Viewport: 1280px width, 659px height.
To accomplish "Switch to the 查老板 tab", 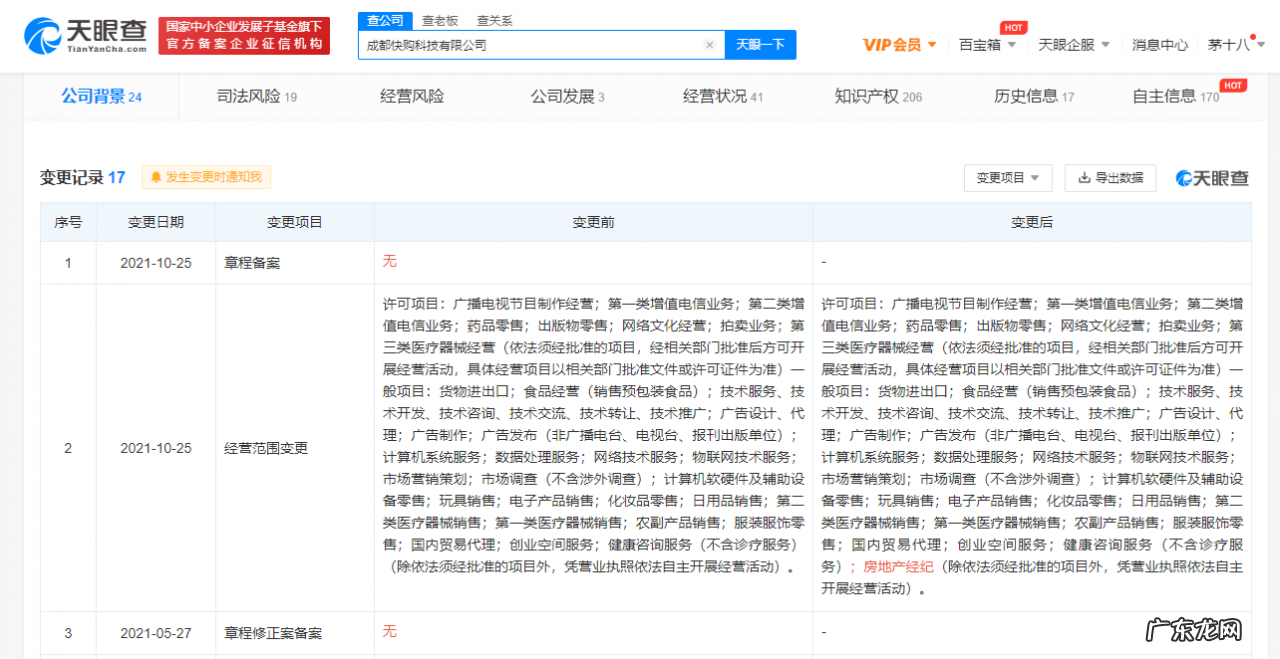I will [438, 19].
